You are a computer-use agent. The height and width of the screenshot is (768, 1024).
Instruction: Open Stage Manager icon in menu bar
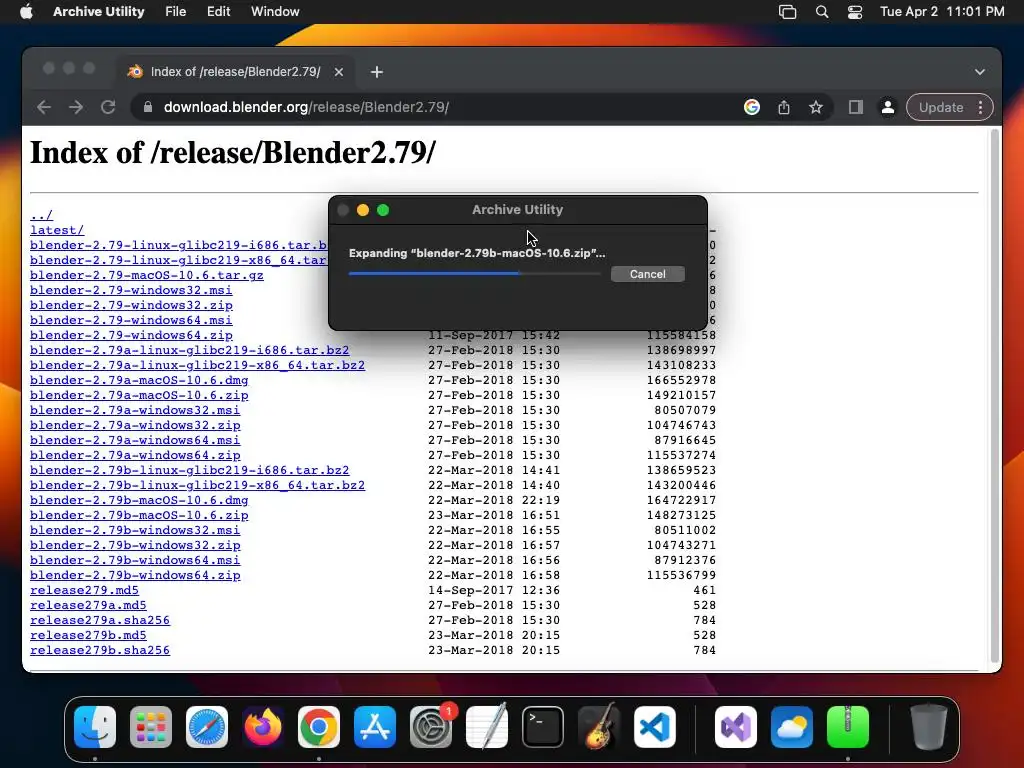click(x=788, y=12)
